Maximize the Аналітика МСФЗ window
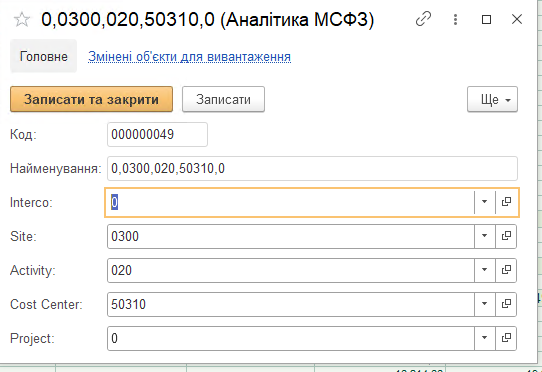The image size is (542, 372). pyautogui.click(x=486, y=19)
